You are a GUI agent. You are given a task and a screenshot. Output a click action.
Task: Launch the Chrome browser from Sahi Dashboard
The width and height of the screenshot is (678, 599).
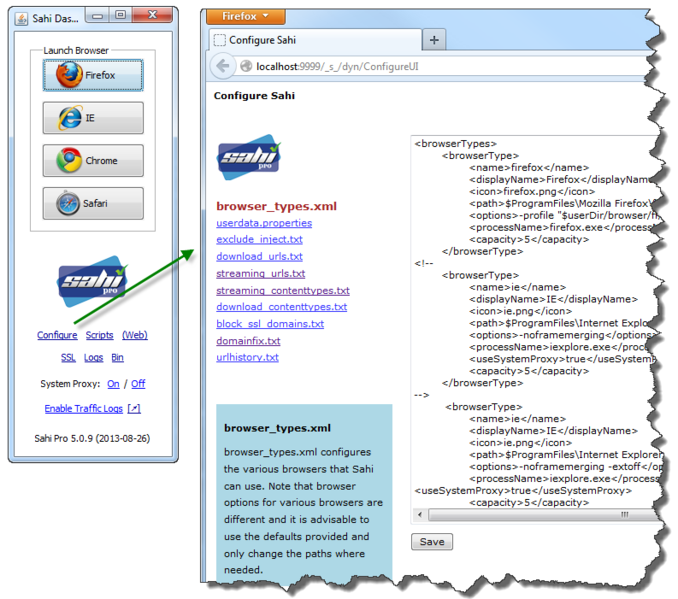pos(93,160)
